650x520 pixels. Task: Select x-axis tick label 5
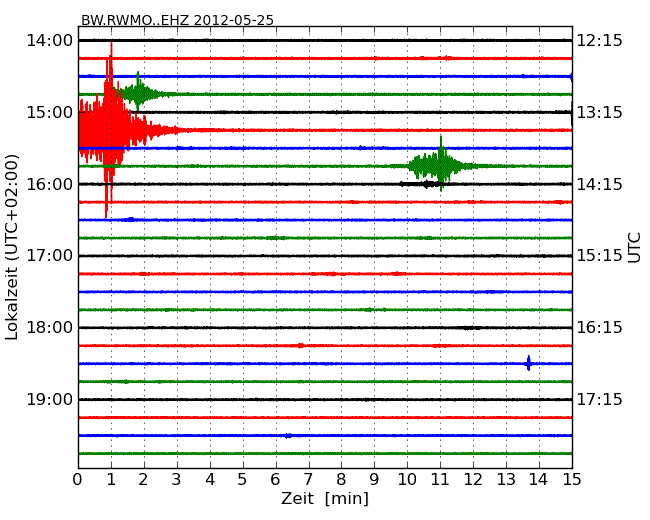point(243,480)
